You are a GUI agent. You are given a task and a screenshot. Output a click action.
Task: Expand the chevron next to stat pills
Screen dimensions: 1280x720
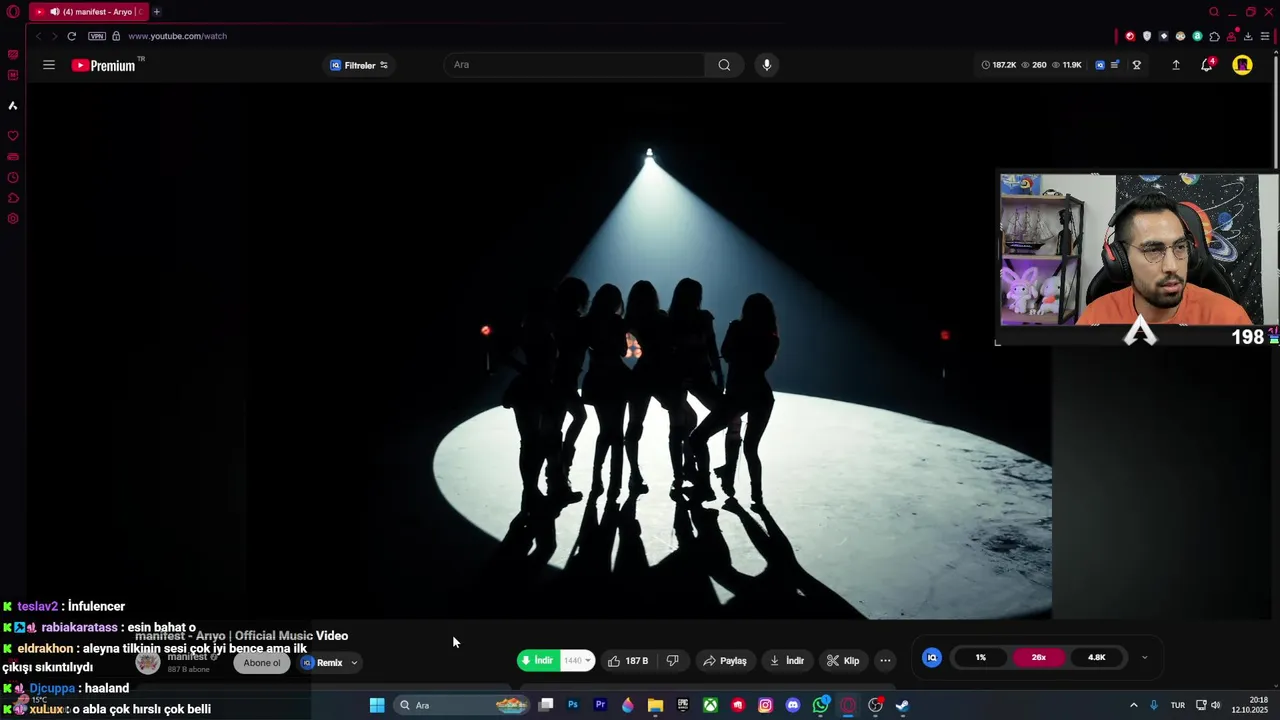click(x=1145, y=657)
